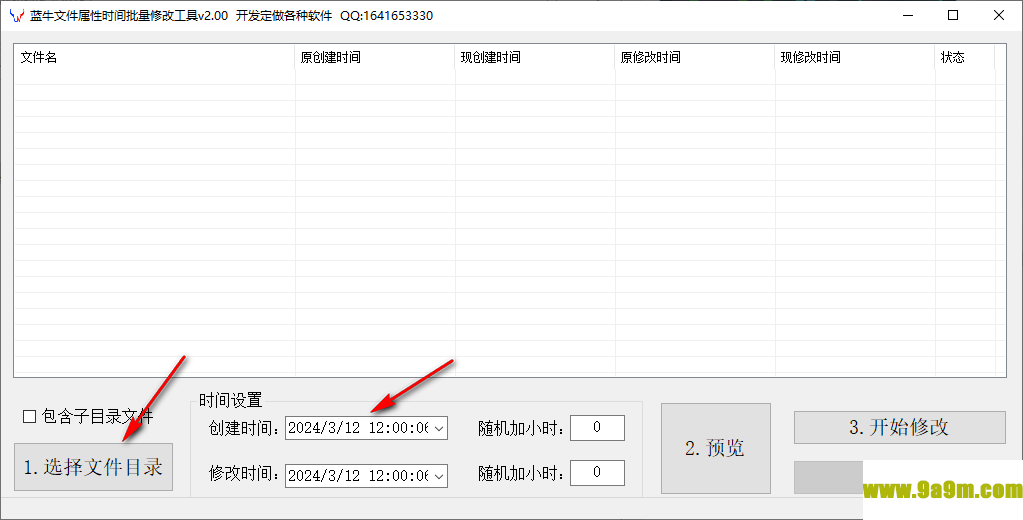Sort by 原修改时间 column header

(695, 57)
